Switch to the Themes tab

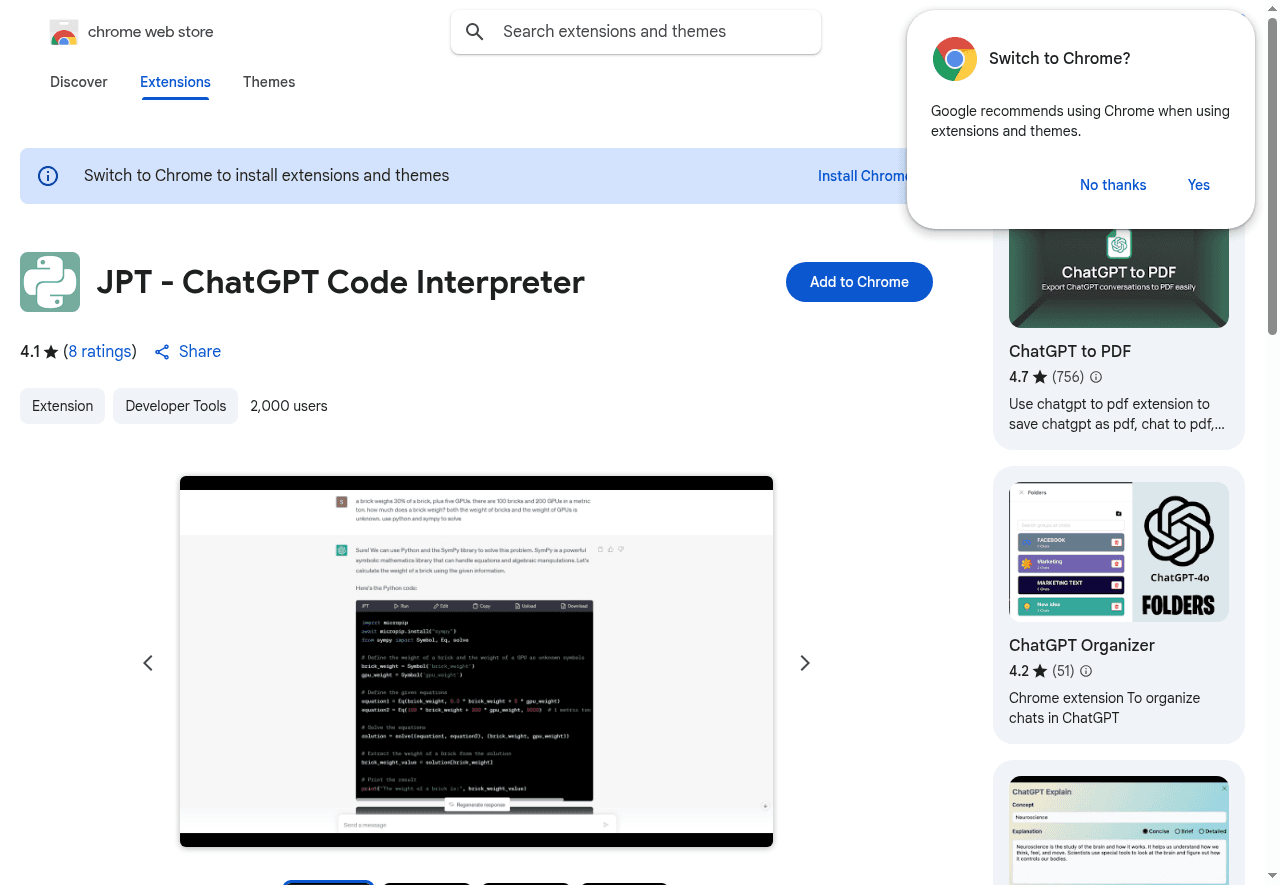(x=269, y=82)
